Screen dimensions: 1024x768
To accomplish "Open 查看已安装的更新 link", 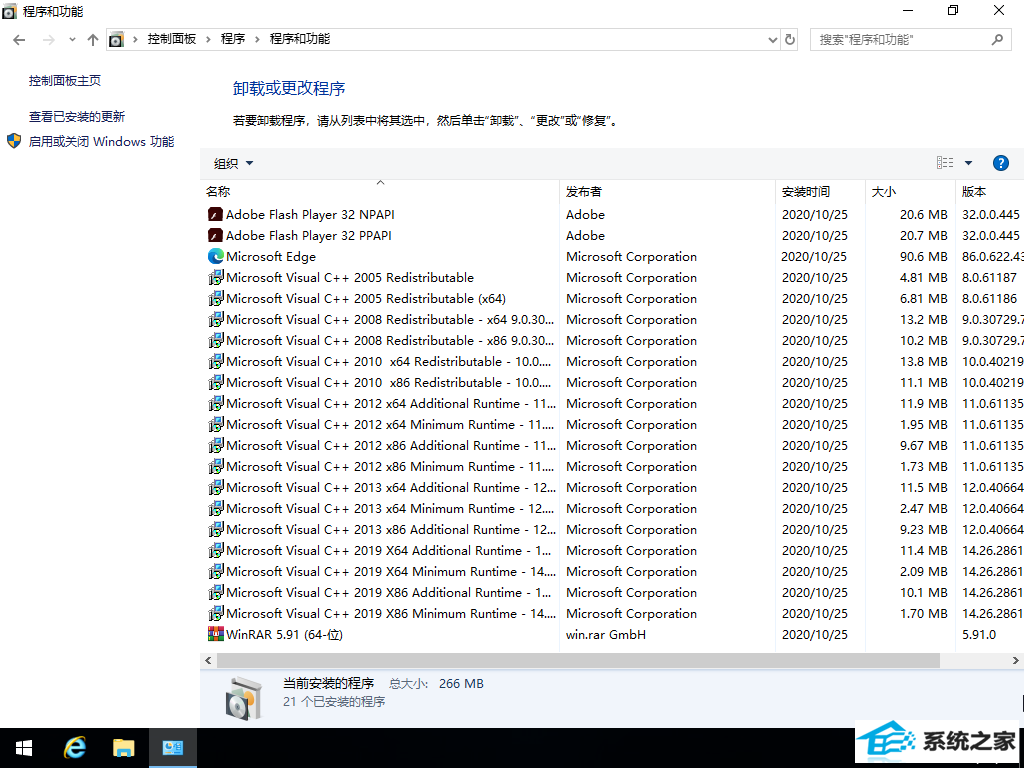I will click(77, 116).
